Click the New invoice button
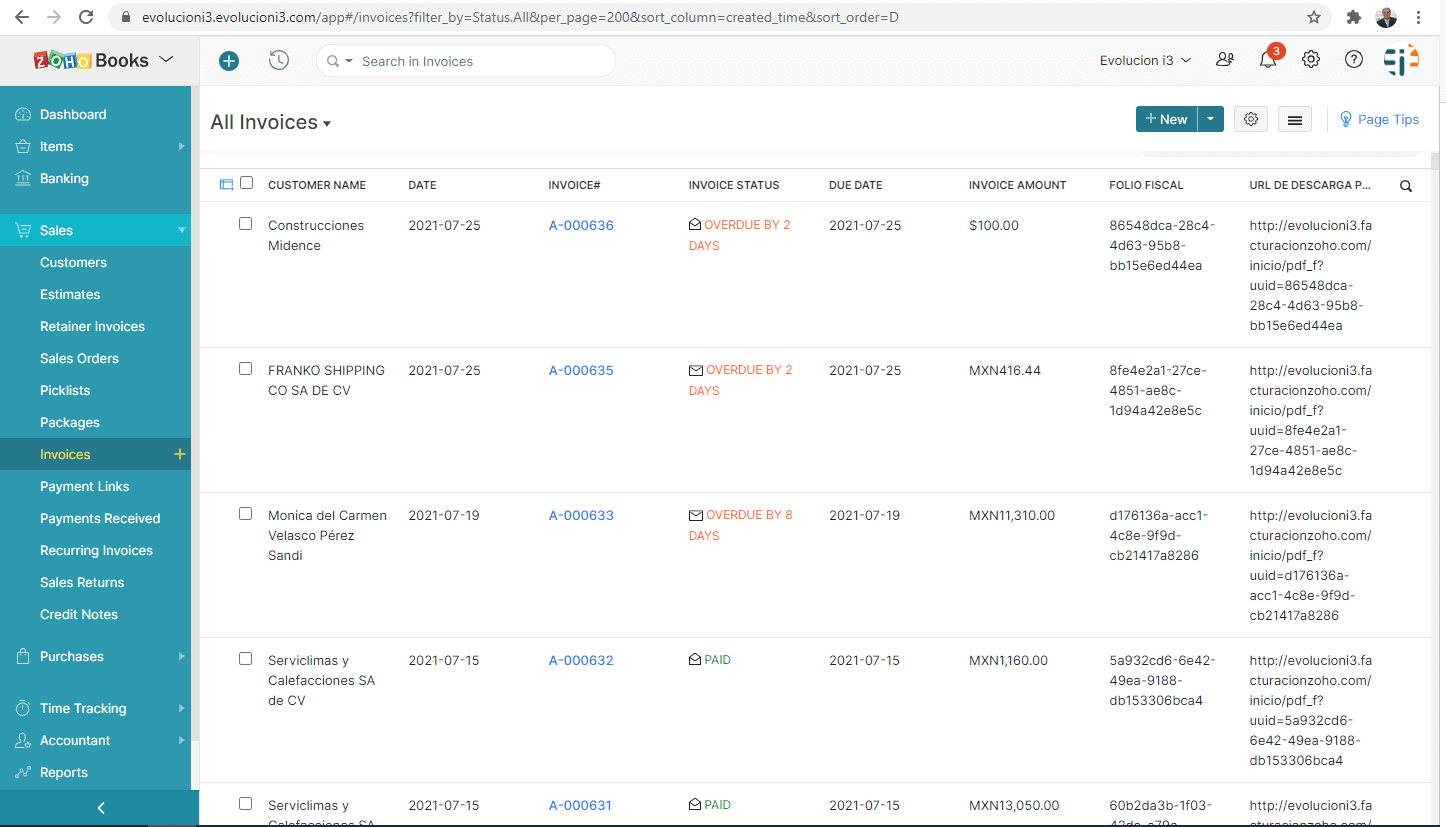1446x827 pixels. point(1166,119)
